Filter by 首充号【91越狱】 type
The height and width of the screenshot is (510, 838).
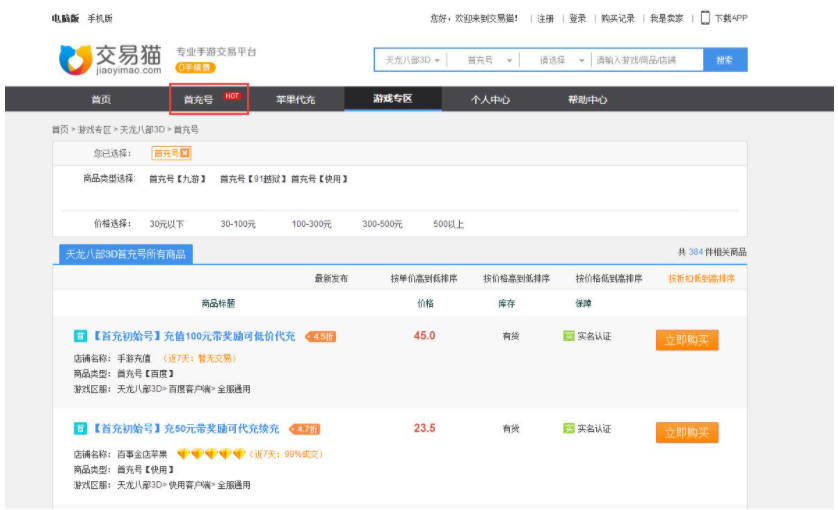pyautogui.click(x=253, y=179)
